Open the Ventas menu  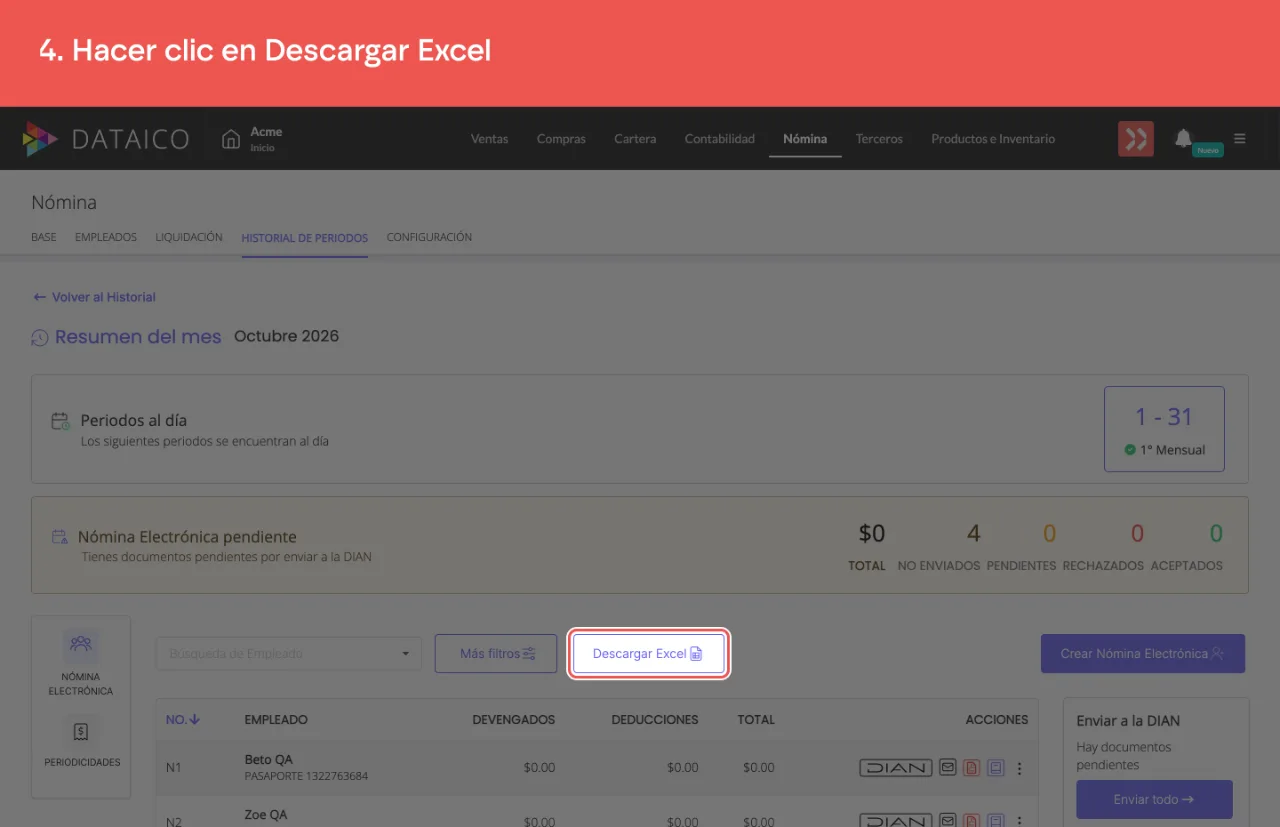tap(489, 139)
